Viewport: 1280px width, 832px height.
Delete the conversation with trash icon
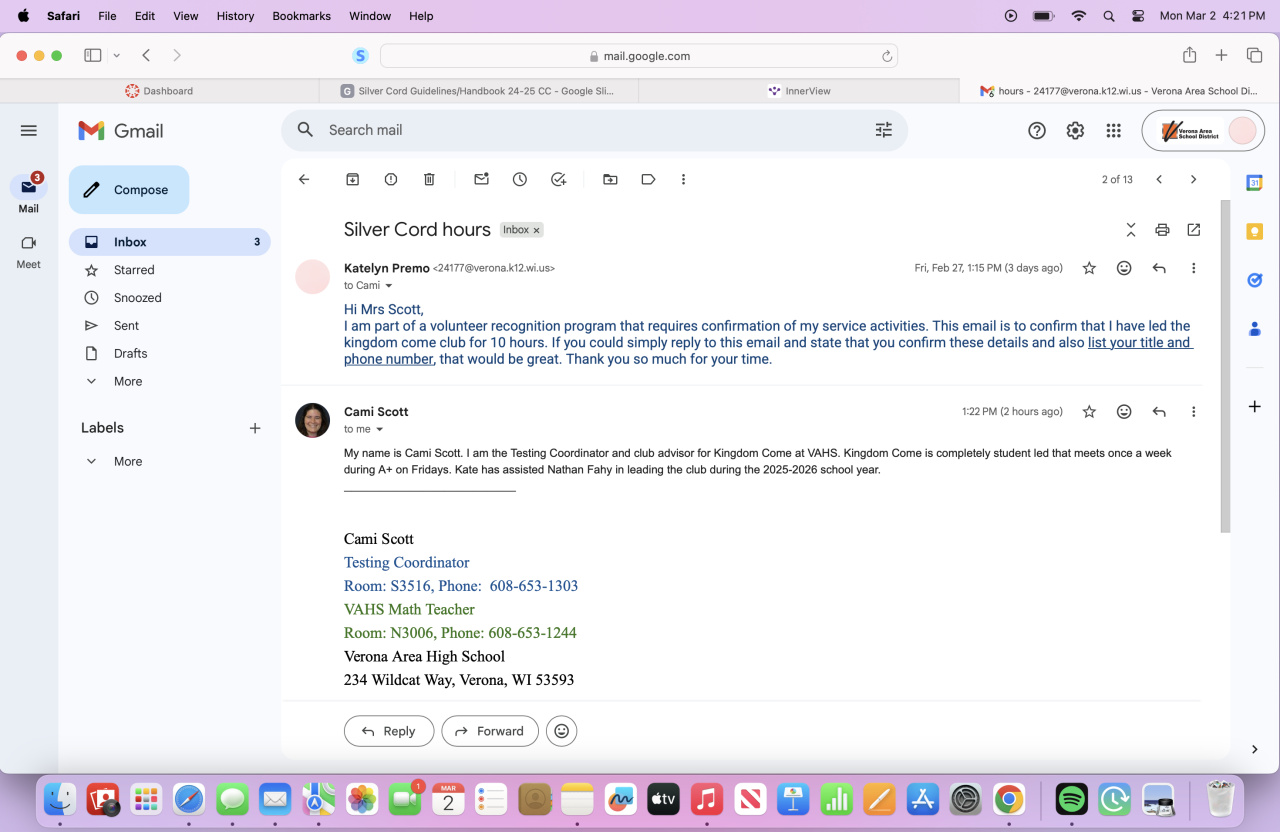tap(429, 180)
